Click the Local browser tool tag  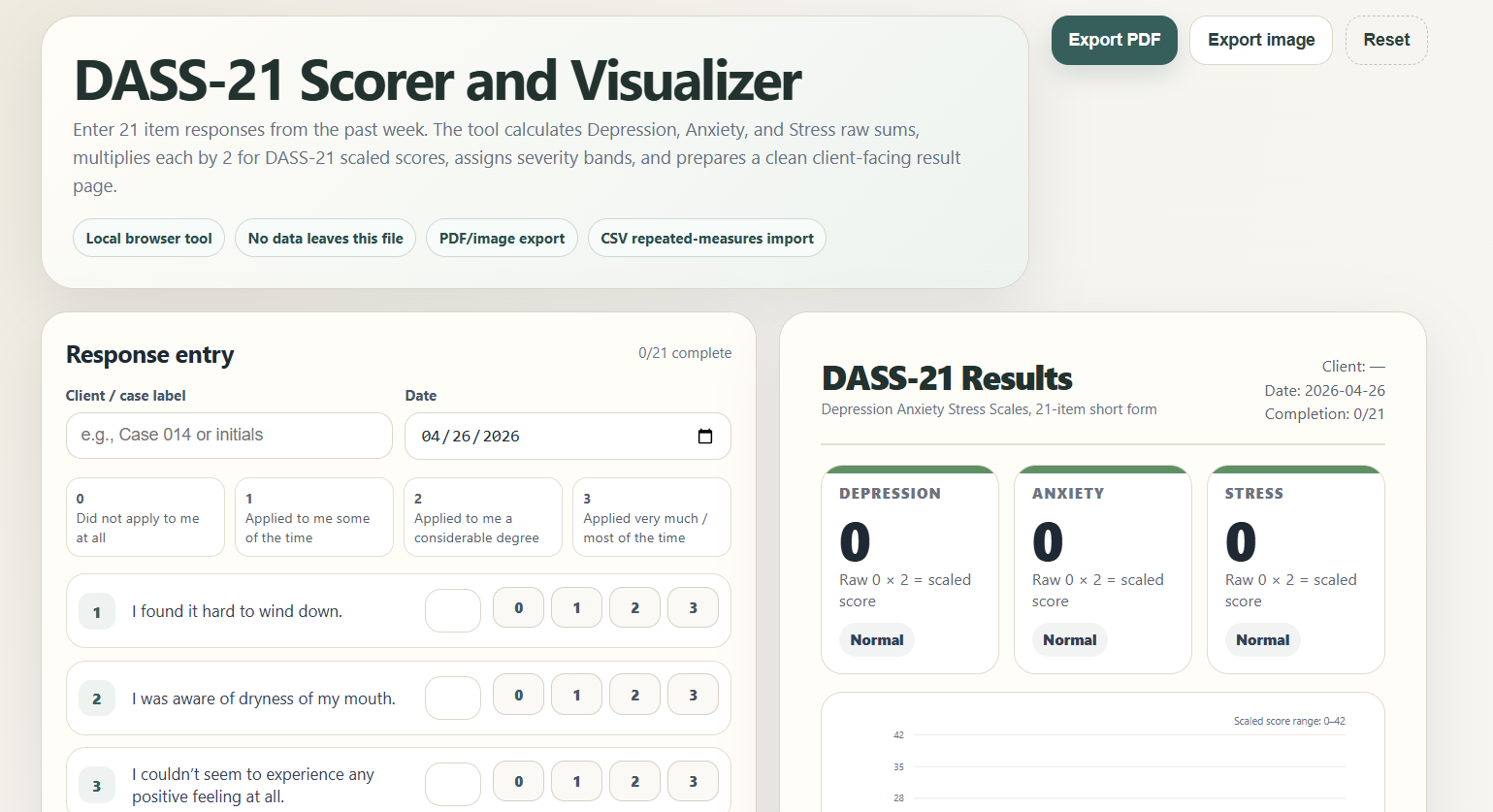point(148,239)
